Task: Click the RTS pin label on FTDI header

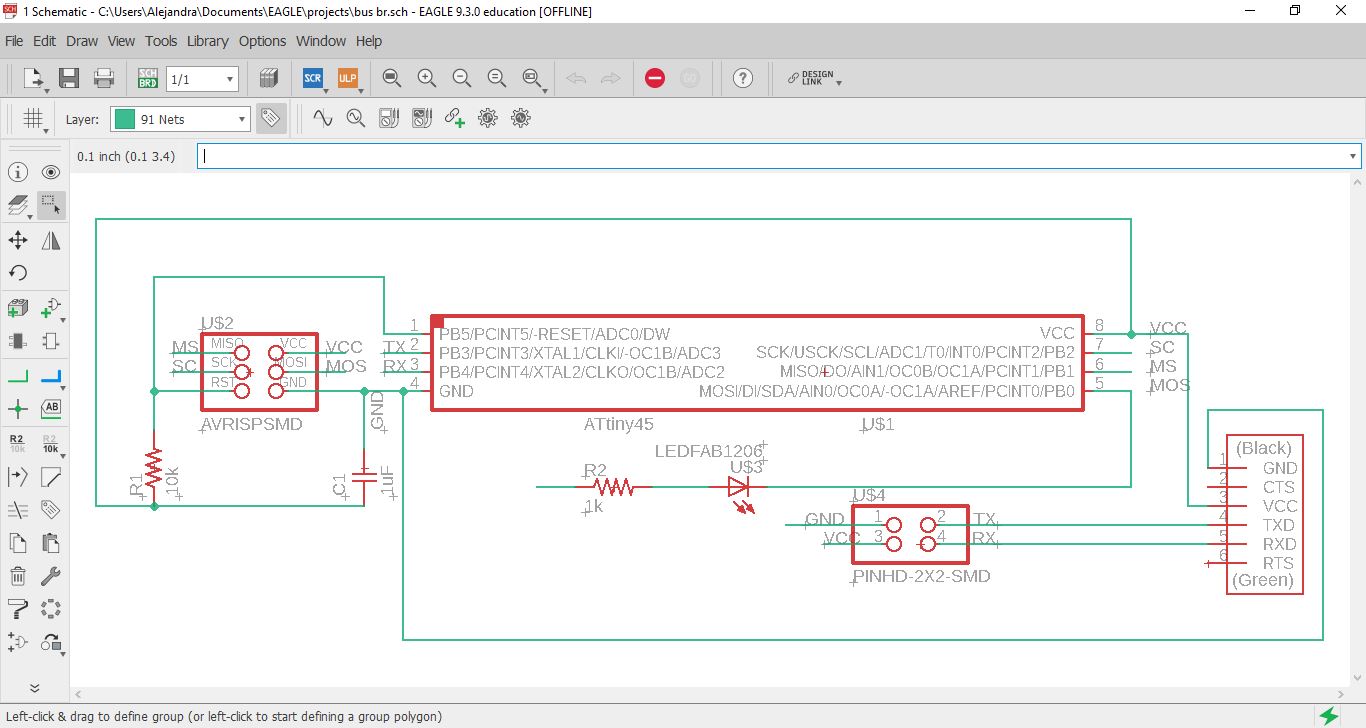Action: point(1279,563)
